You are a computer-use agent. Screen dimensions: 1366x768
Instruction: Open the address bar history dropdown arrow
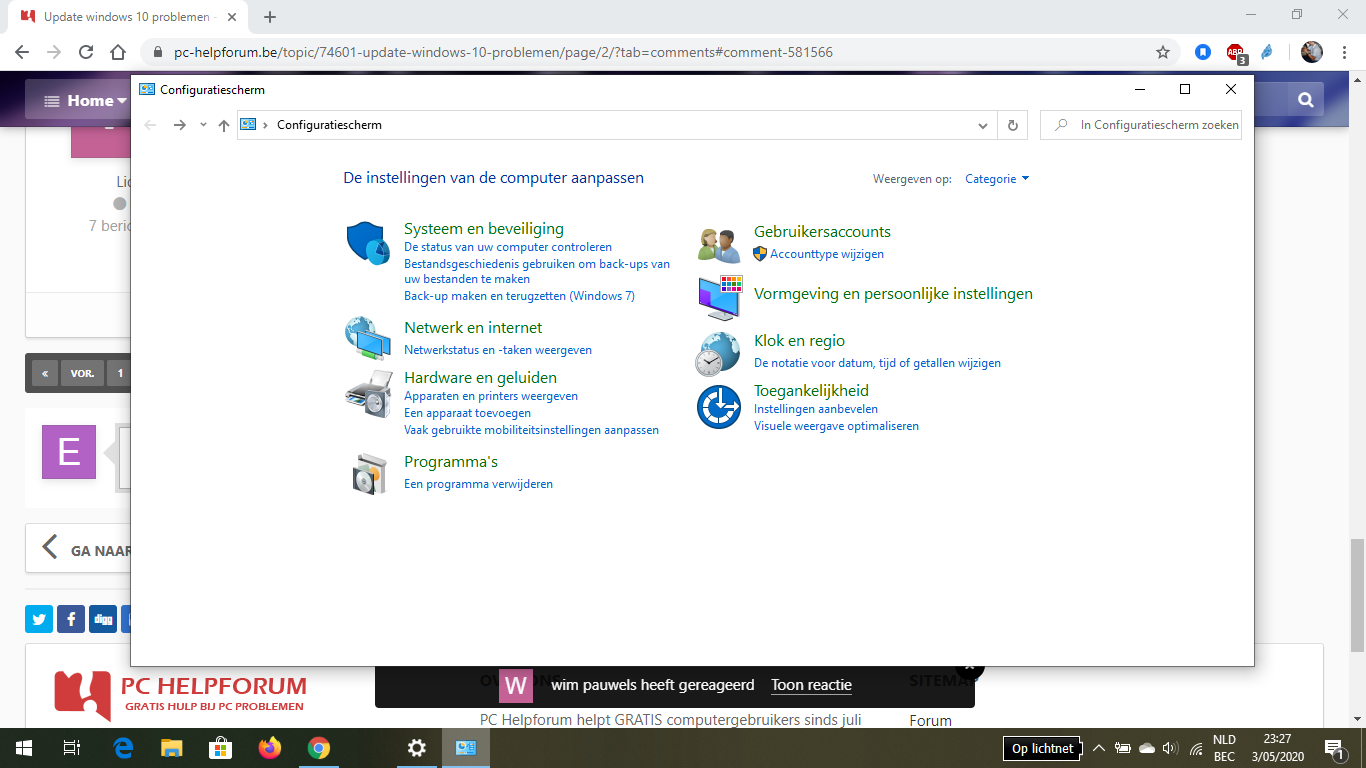tap(982, 125)
